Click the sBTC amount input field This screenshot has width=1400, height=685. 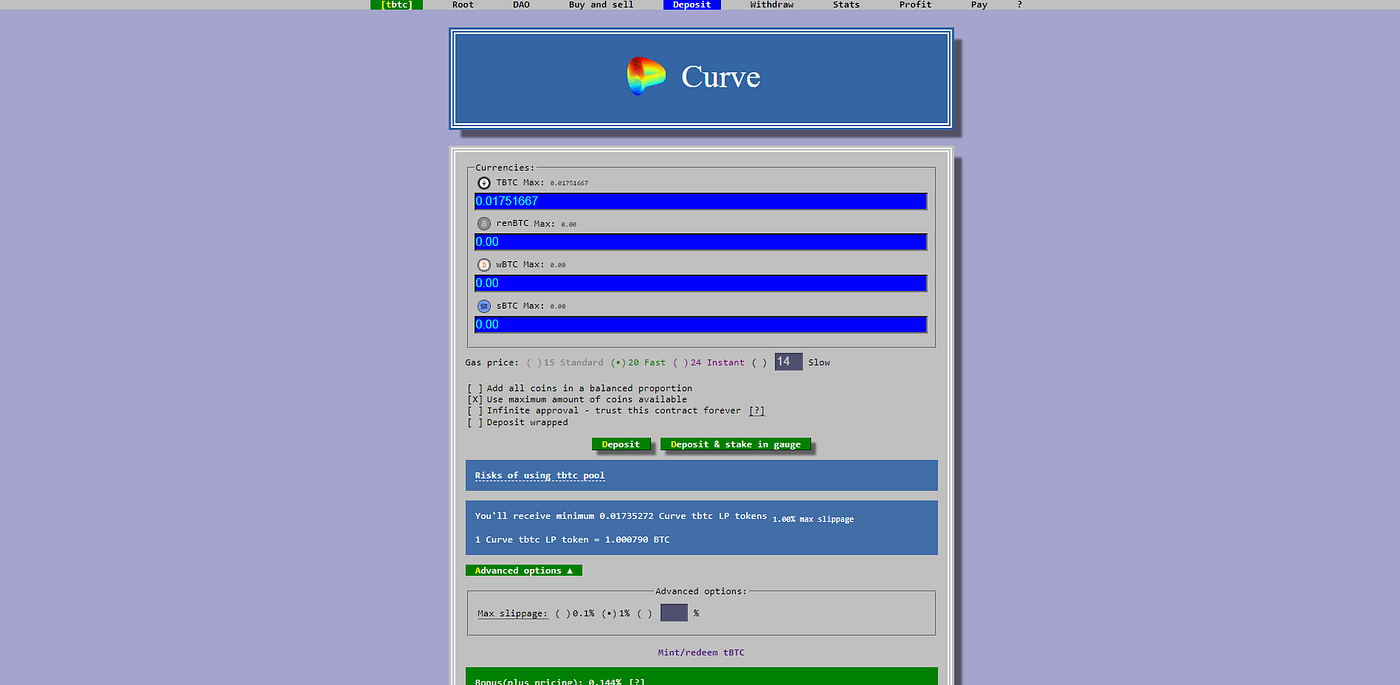[701, 324]
